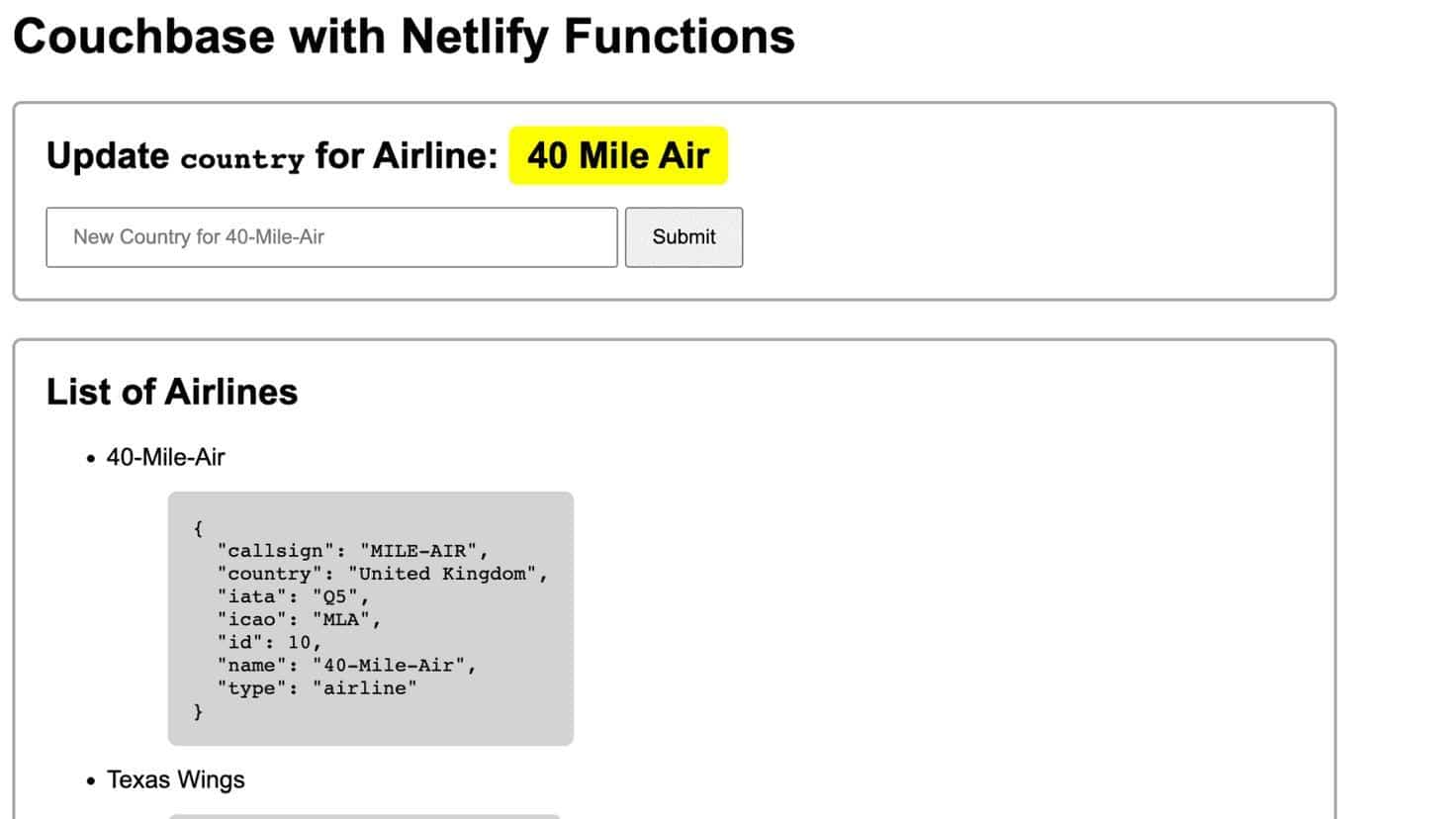Click inside the New Country input field
The width and height of the screenshot is (1456, 819).
click(x=331, y=237)
